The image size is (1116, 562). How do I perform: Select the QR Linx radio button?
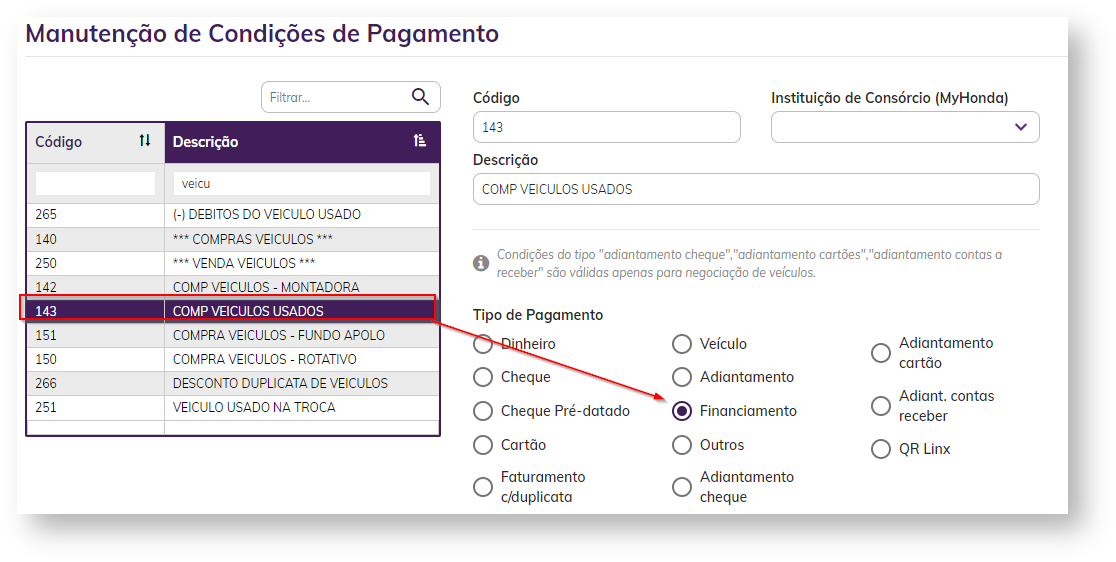(x=881, y=449)
